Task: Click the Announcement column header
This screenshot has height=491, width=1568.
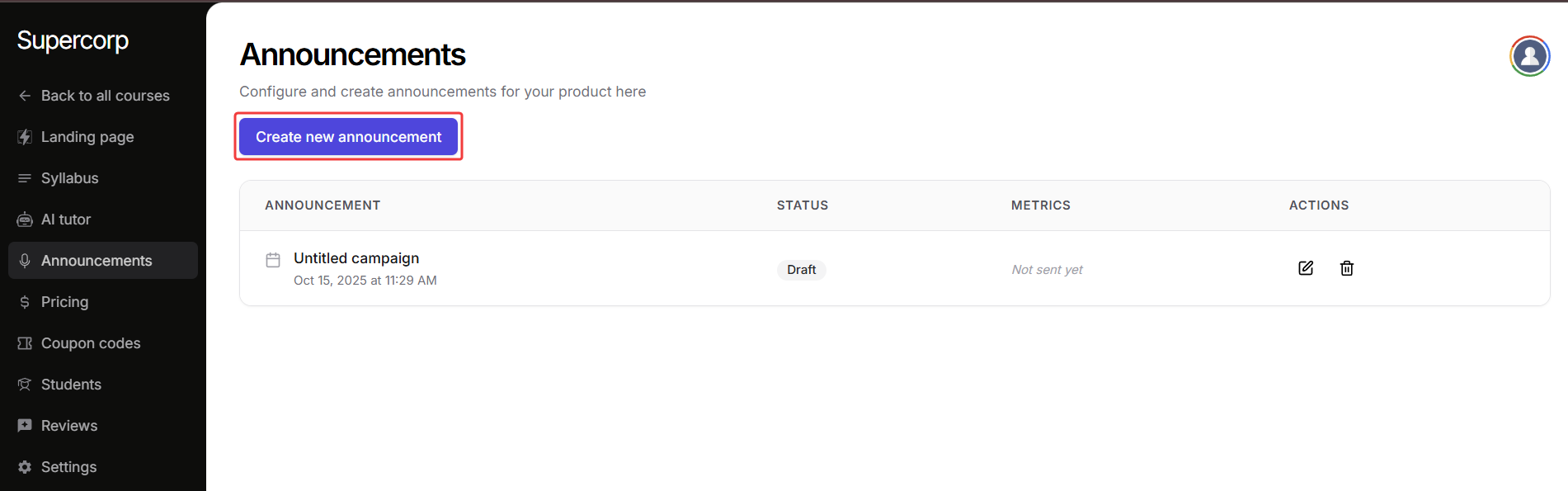Action: [323, 205]
